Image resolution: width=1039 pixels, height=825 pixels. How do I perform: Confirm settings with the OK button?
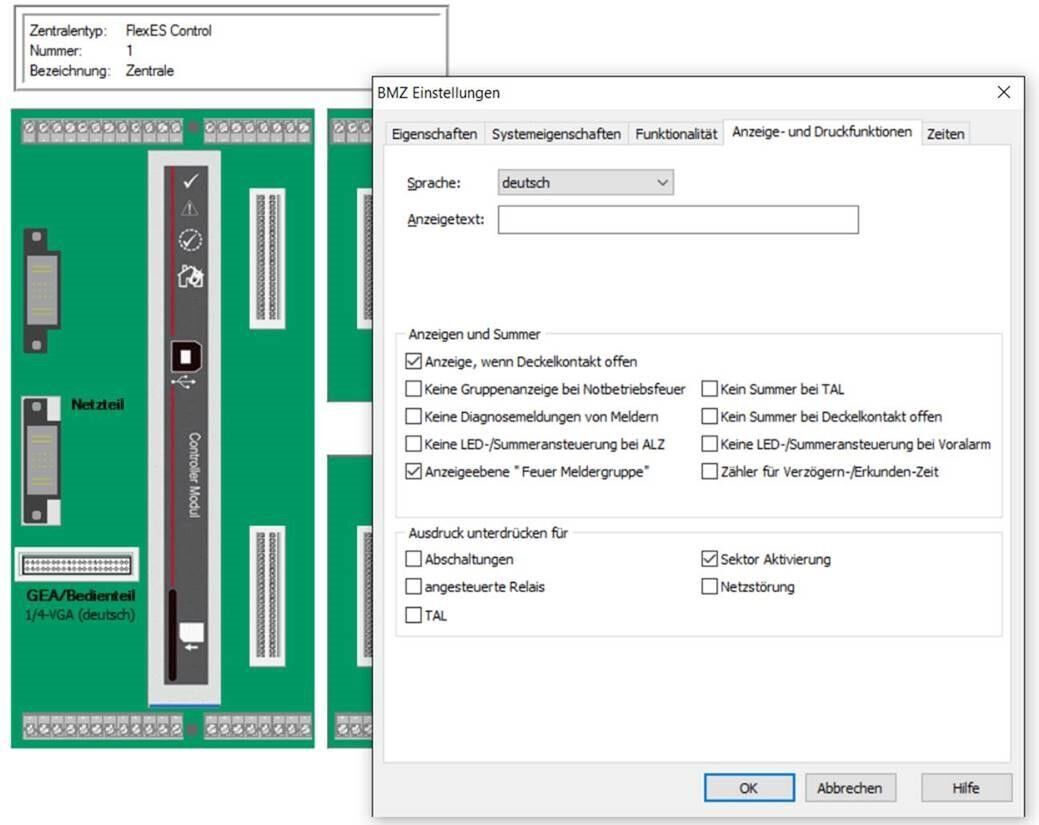(749, 788)
